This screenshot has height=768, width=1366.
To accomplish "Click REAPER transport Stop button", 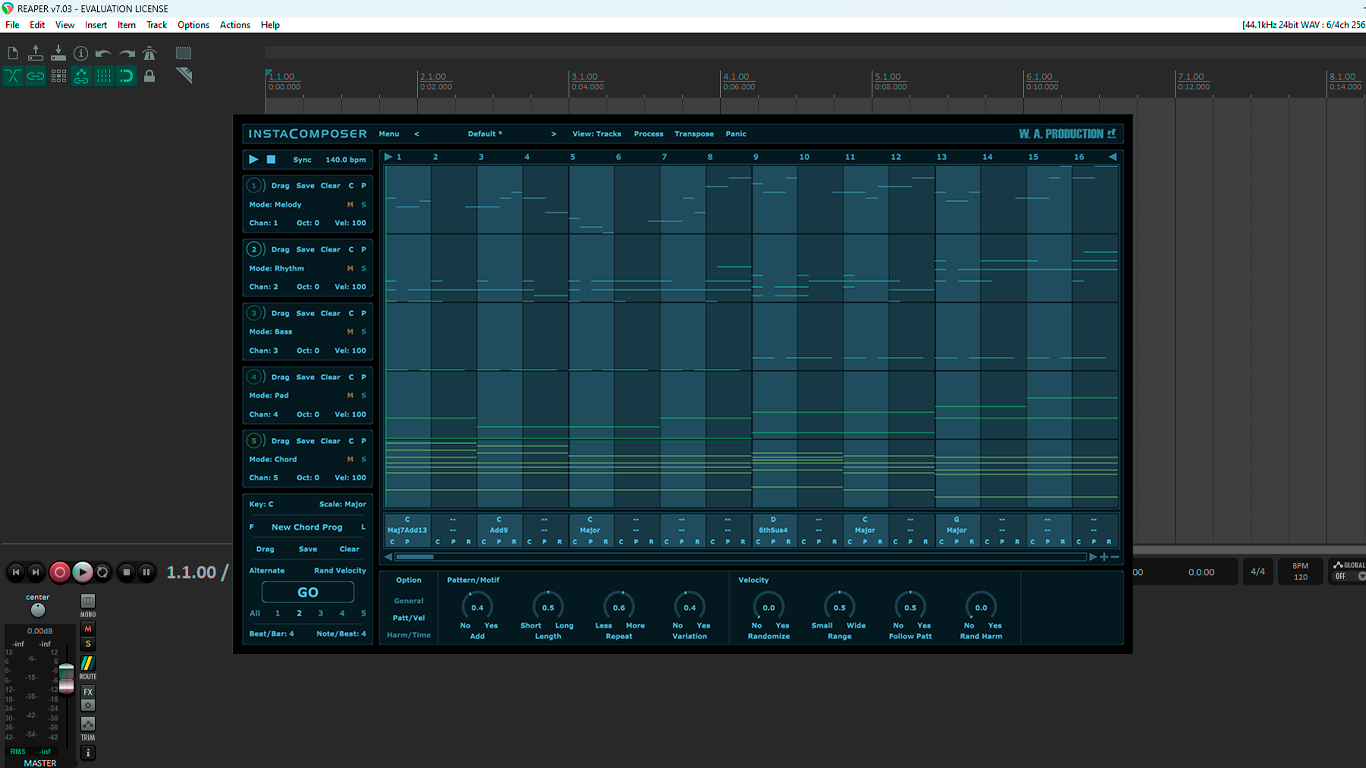I will 126,572.
